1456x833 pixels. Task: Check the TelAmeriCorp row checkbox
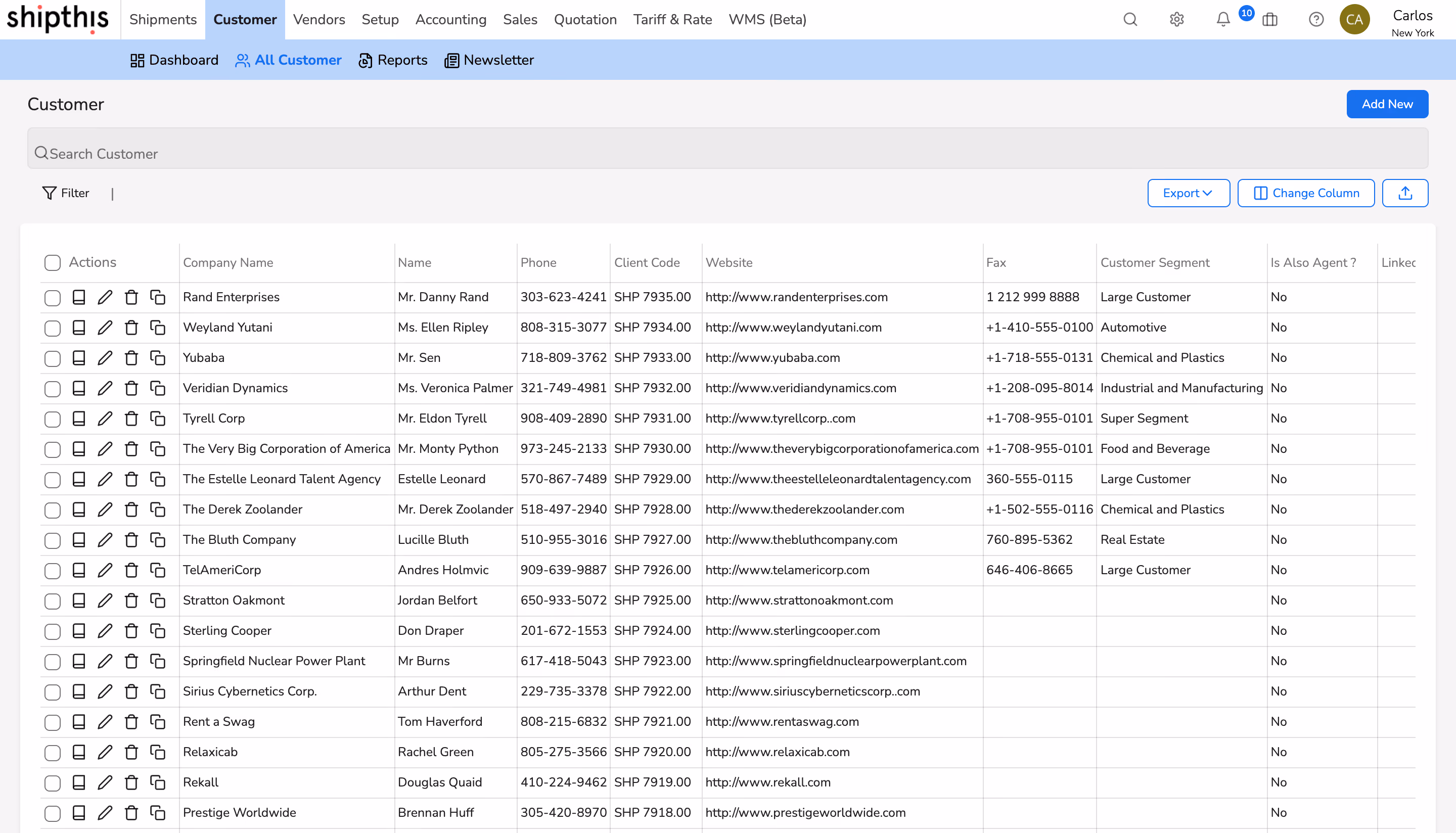(53, 570)
